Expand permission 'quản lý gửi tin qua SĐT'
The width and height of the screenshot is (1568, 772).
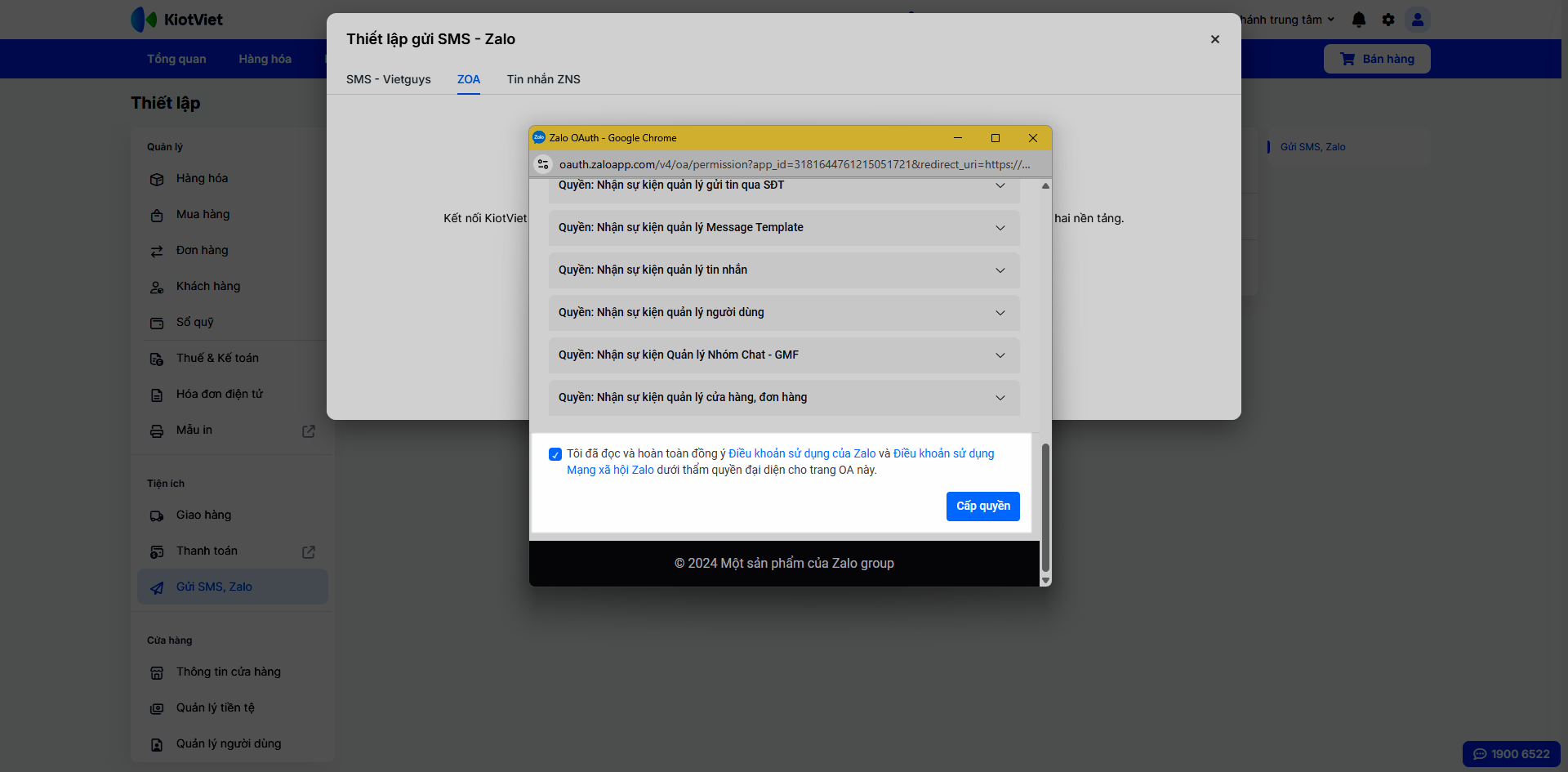(x=1000, y=185)
